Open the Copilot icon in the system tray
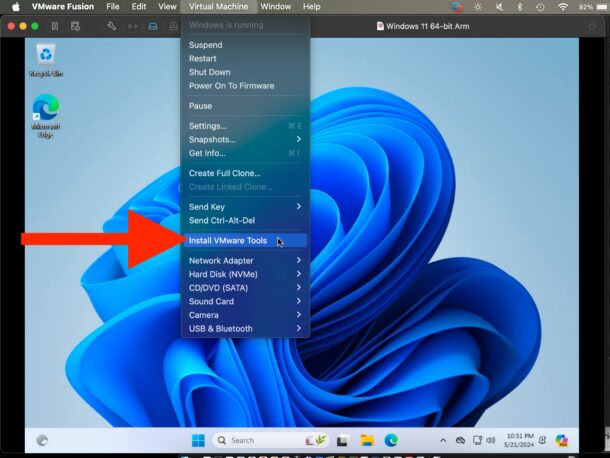This screenshot has width=610, height=458. [561, 440]
